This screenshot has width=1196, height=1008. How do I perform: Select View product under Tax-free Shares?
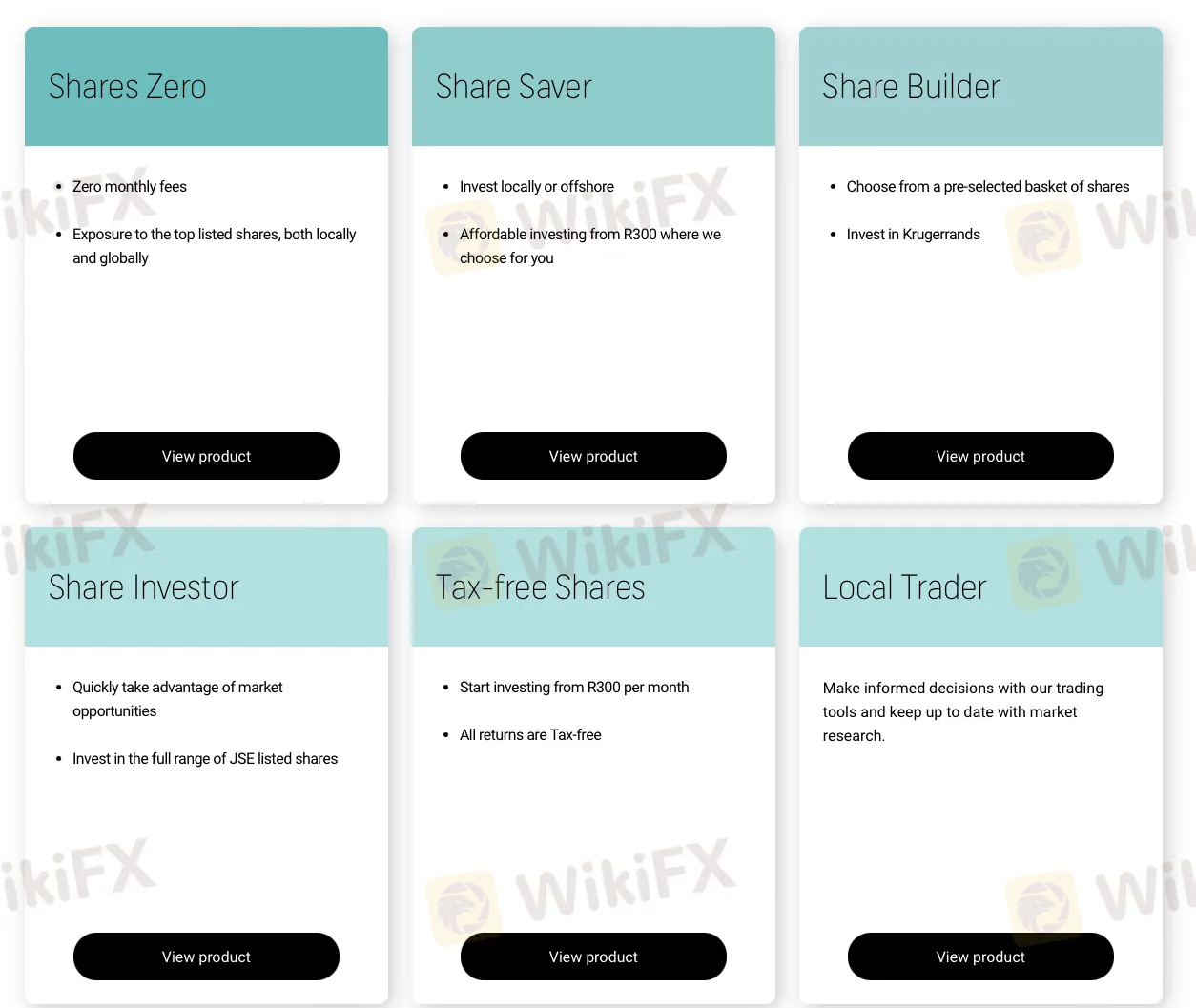593,957
